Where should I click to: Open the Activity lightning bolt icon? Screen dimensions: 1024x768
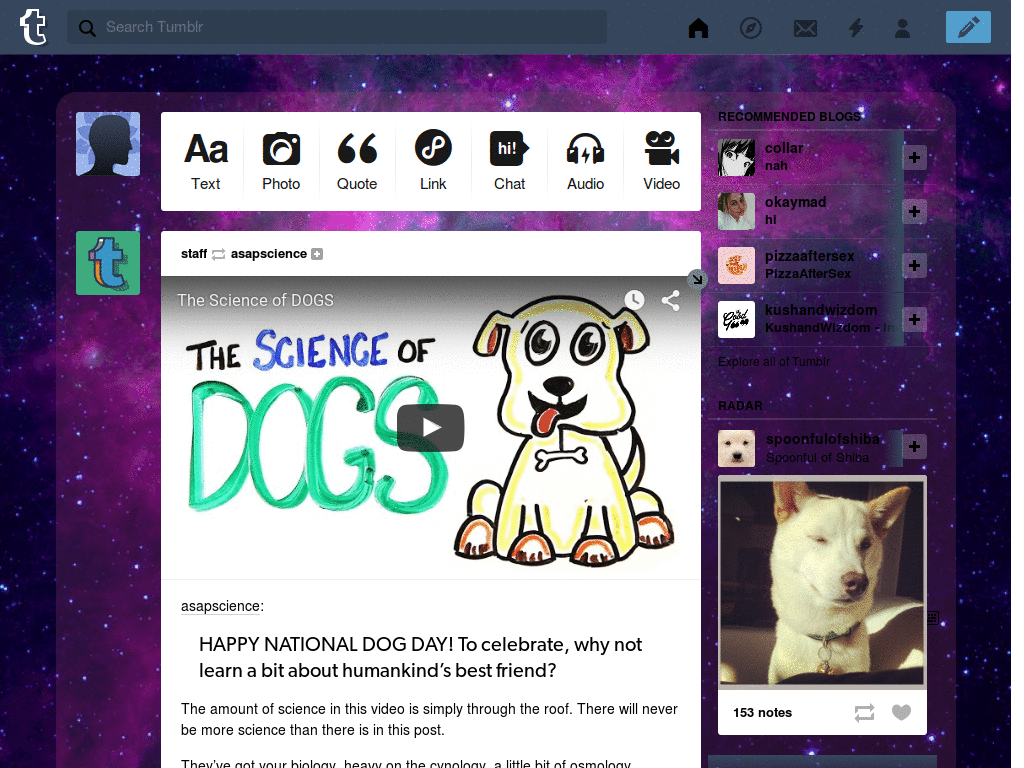click(x=856, y=27)
